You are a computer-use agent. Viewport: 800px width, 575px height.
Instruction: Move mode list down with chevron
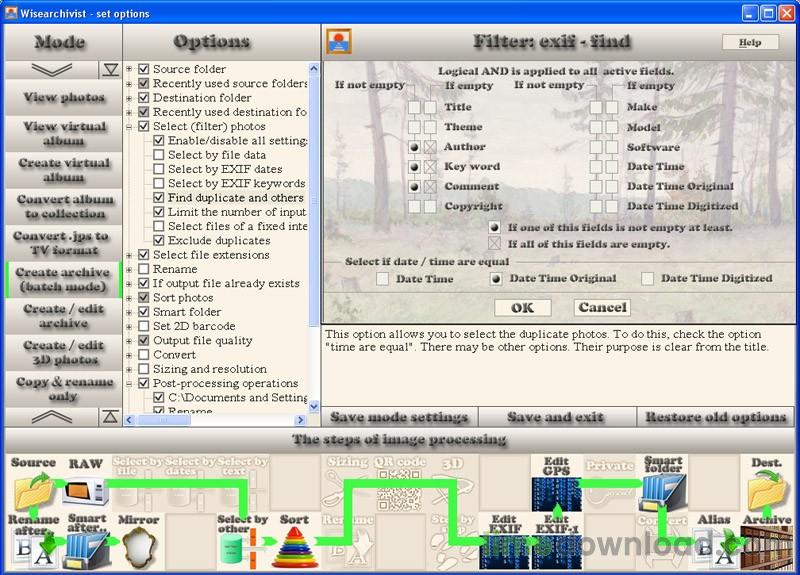[x=52, y=69]
